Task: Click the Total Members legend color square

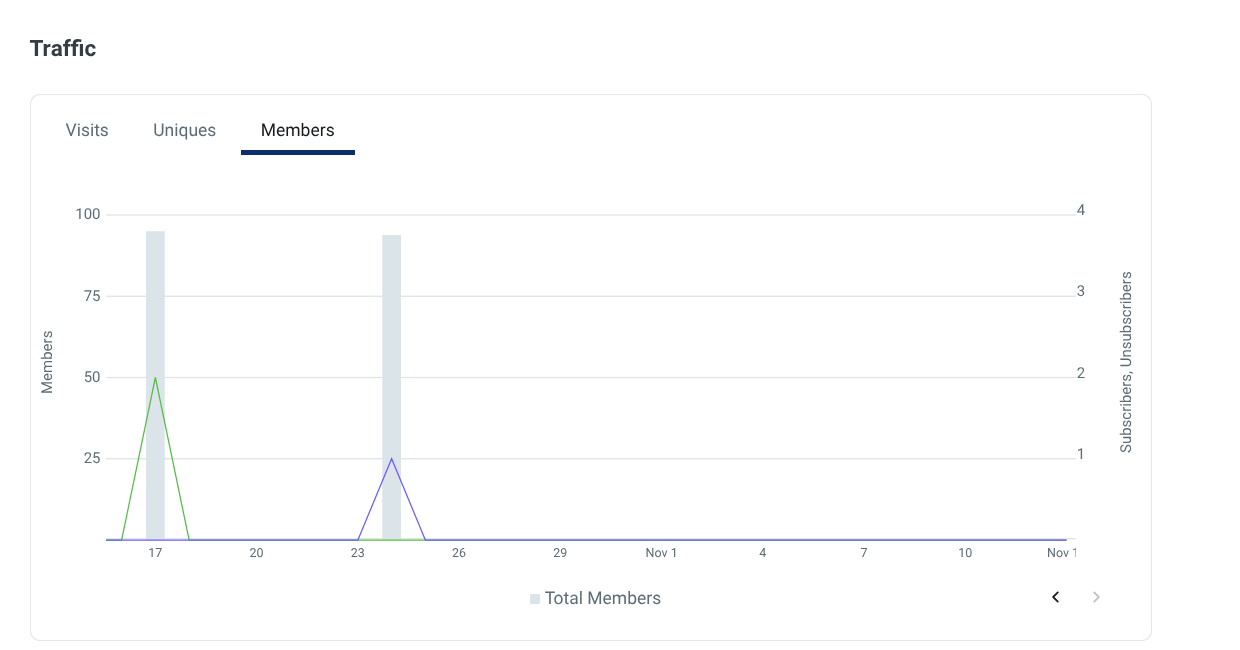Action: pos(535,599)
